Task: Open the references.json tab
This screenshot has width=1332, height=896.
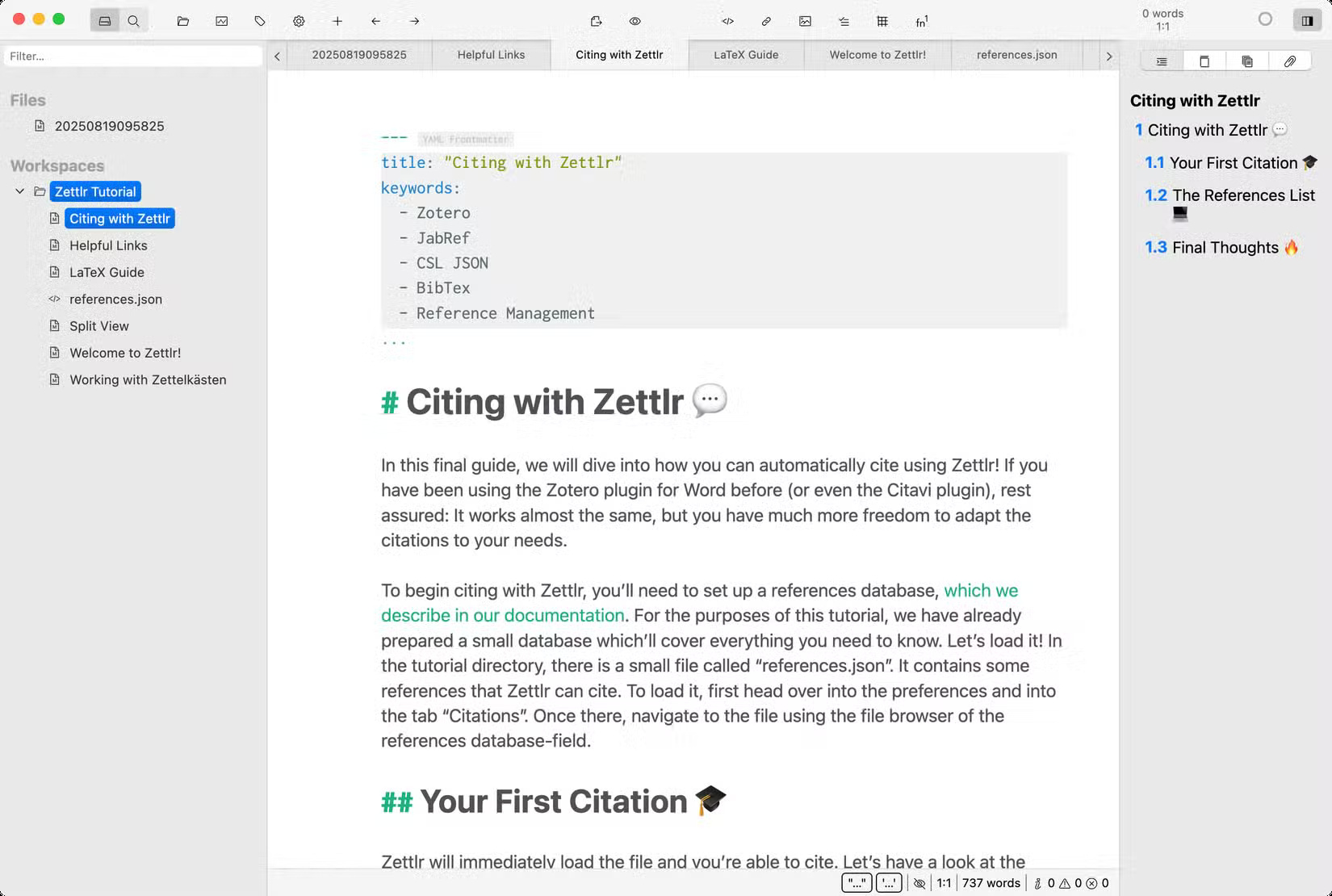Action: pyautogui.click(x=1016, y=55)
